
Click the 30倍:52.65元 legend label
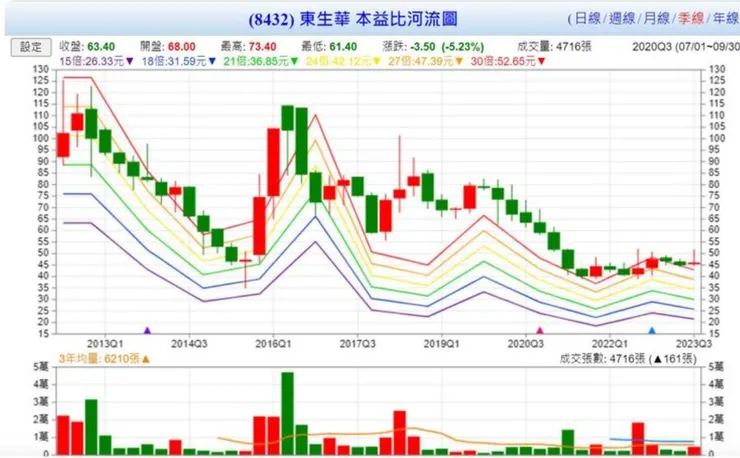pos(504,61)
